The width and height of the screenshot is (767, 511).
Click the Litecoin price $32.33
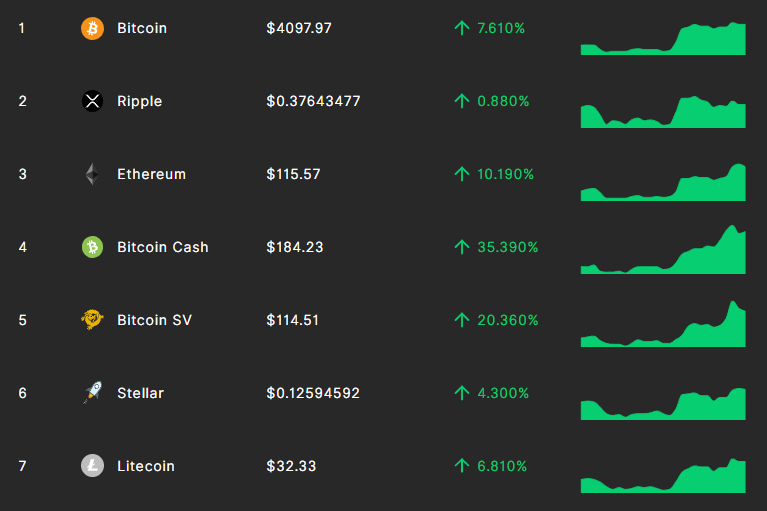tap(291, 466)
